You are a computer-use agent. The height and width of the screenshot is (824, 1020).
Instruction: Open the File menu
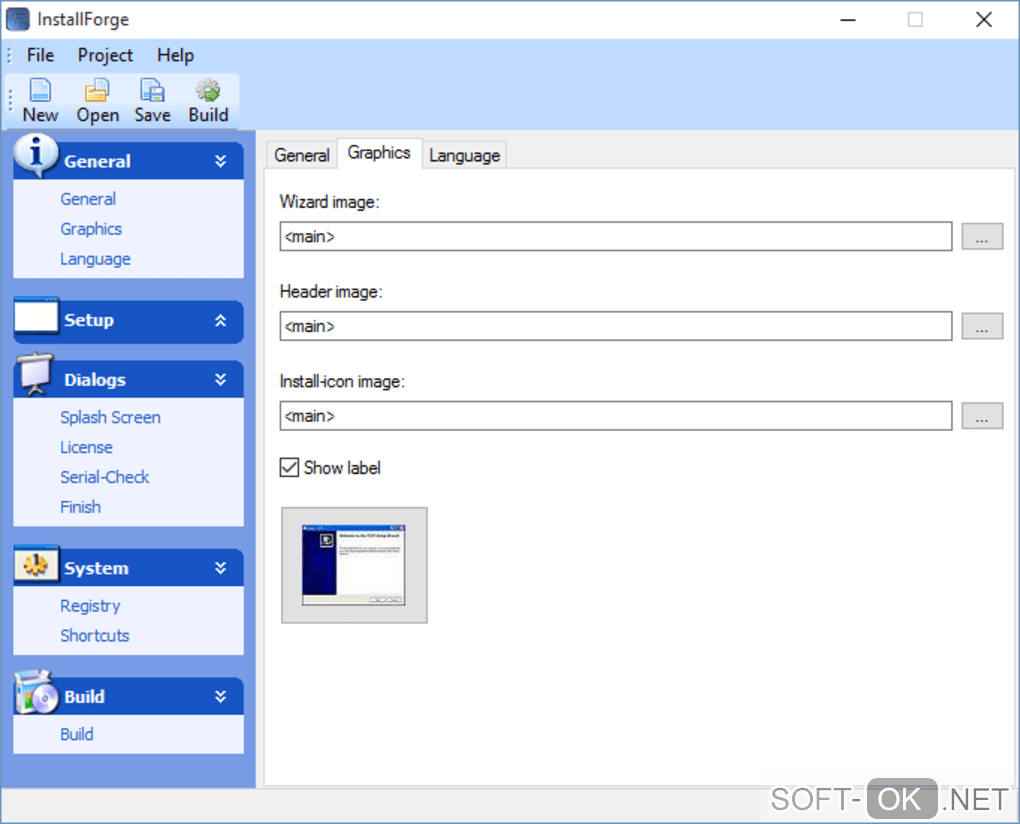point(41,55)
